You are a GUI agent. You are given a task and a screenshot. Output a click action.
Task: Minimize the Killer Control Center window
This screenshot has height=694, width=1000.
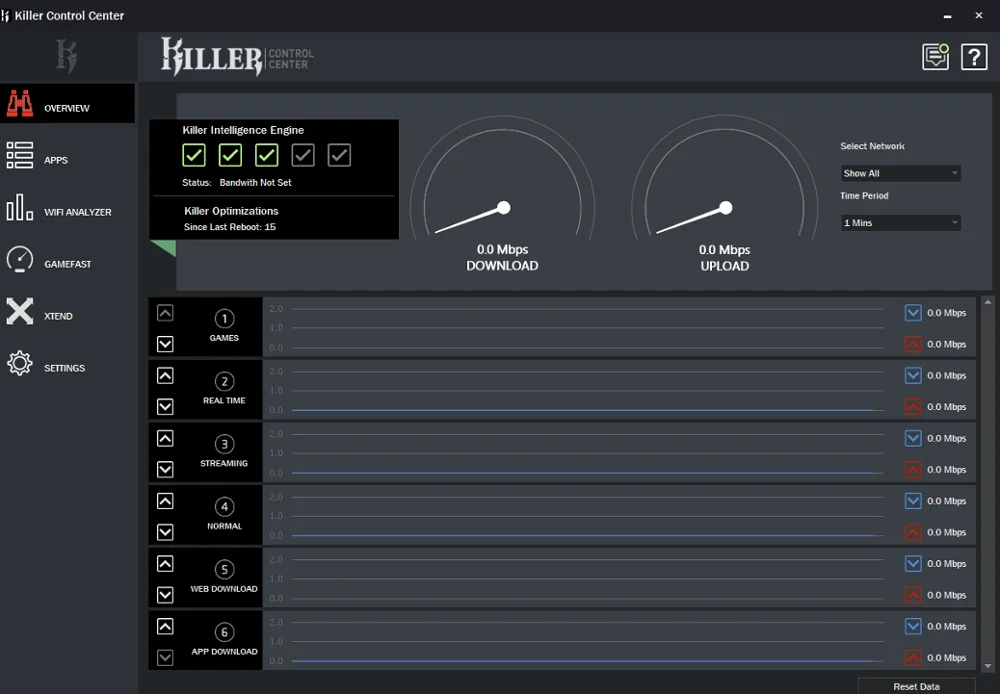click(948, 15)
